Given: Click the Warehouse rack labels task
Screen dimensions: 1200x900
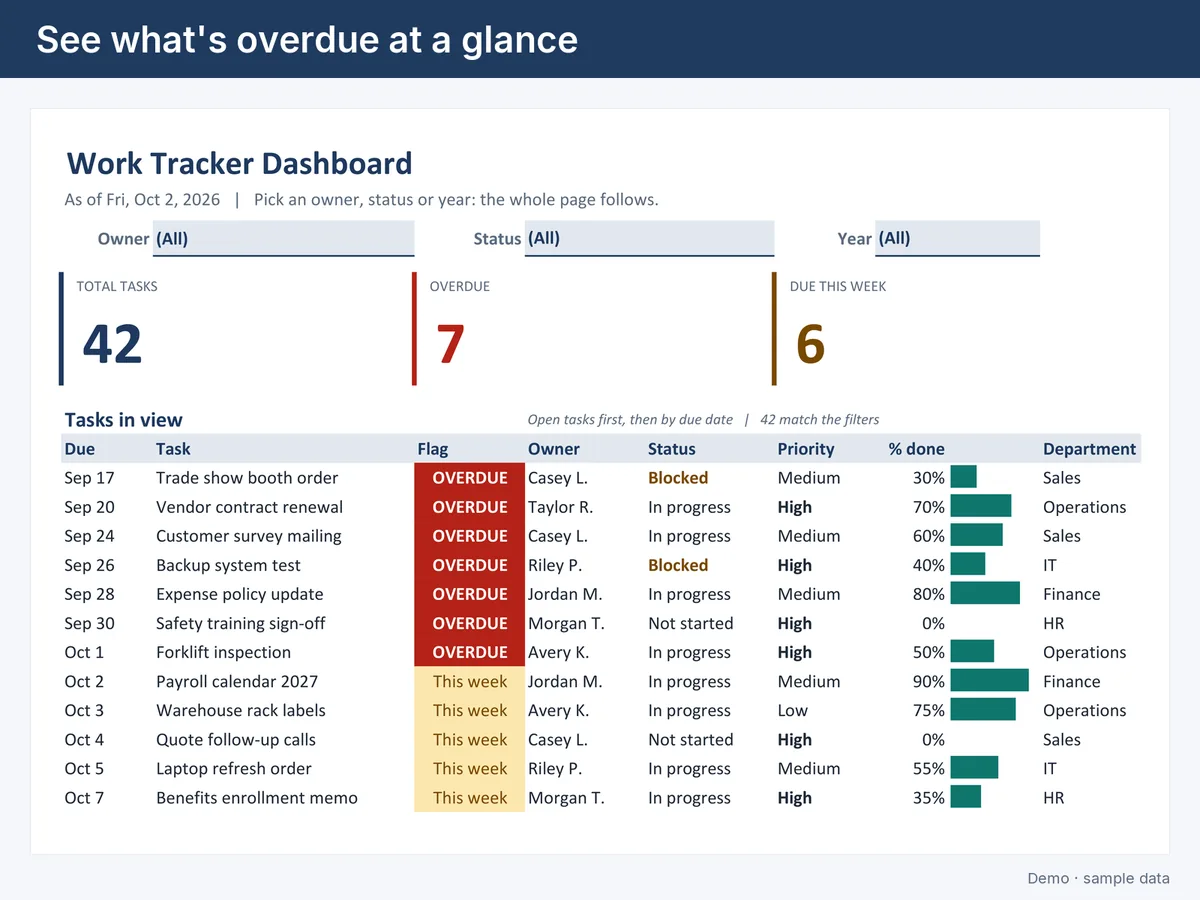Looking at the screenshot, I should (241, 710).
